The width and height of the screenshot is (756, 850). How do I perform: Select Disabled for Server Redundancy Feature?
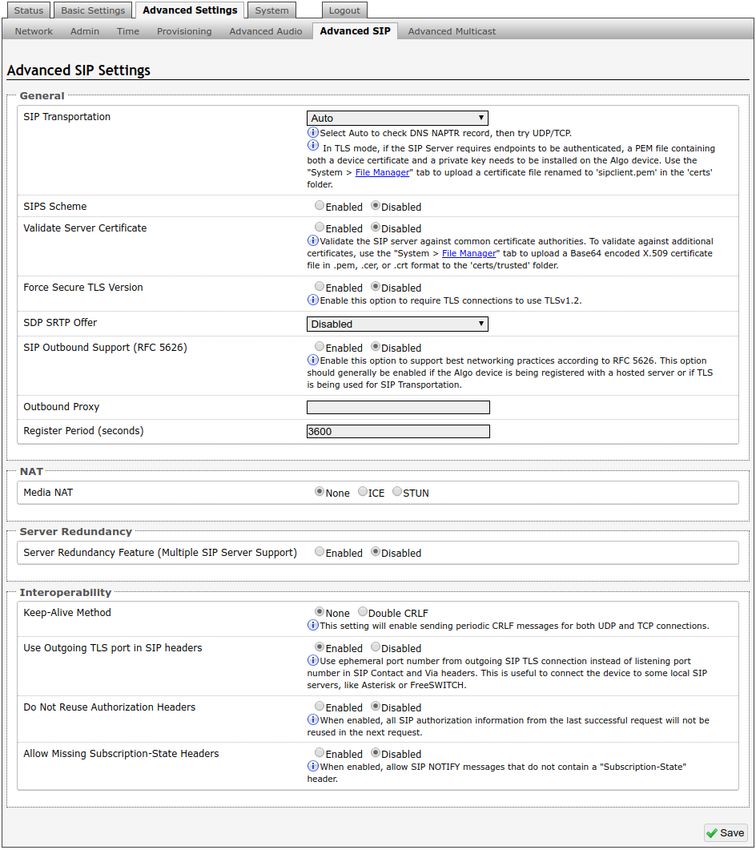[375, 552]
